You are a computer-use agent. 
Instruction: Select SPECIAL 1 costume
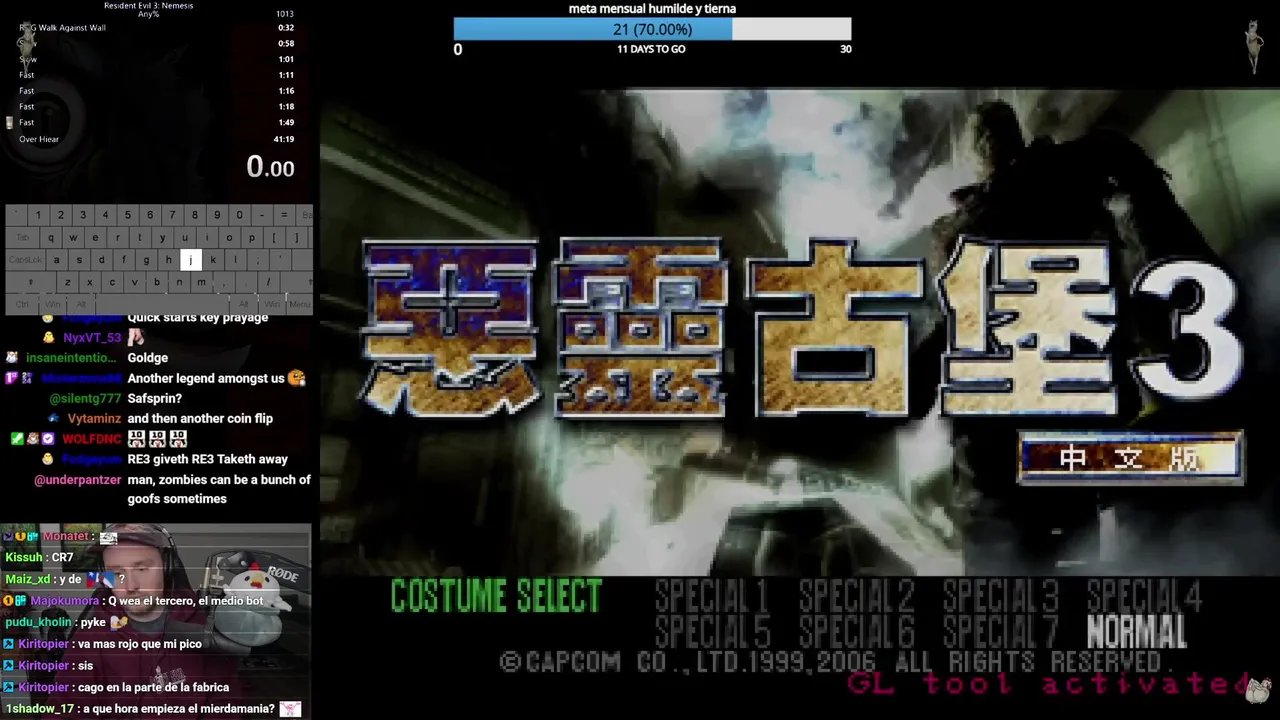tap(711, 596)
